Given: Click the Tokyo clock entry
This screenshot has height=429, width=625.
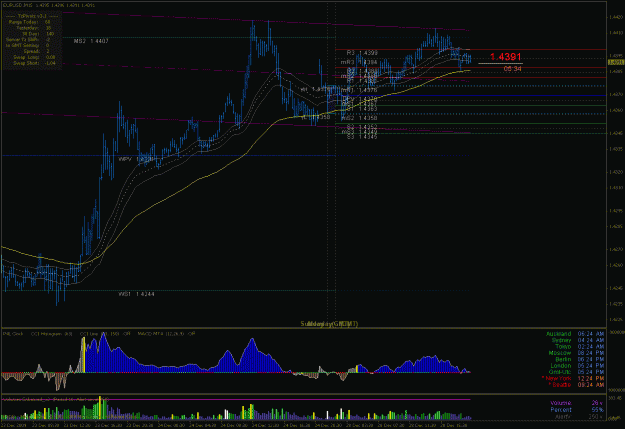Looking at the screenshot, I should coord(580,346).
